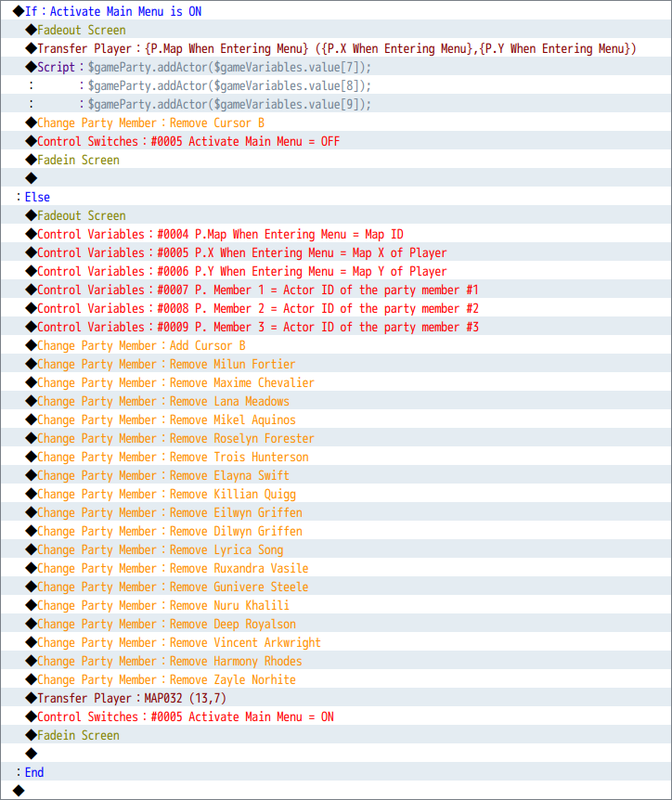The width and height of the screenshot is (672, 800).
Task: Select the 'P.X When Entering Menu = Map X' variable line
Action: [x=242, y=253]
